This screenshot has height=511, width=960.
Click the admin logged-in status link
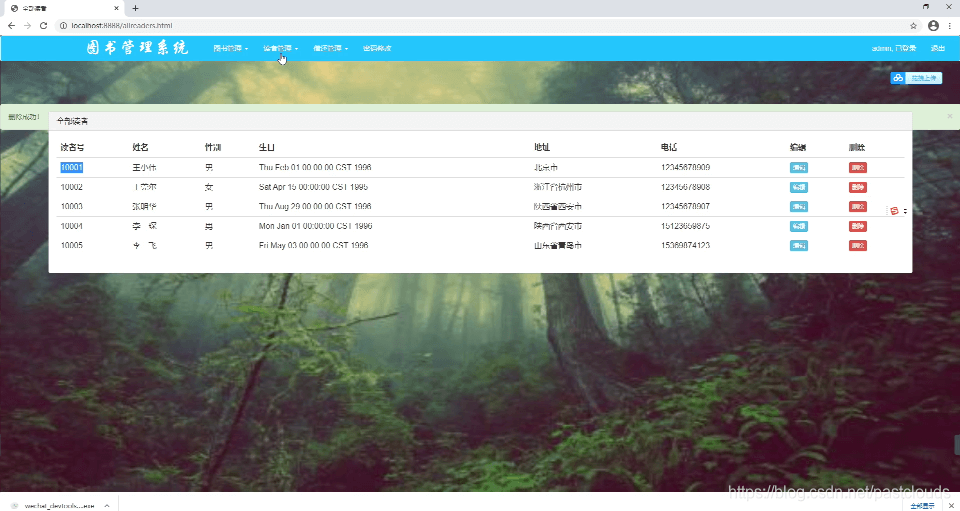point(893,48)
